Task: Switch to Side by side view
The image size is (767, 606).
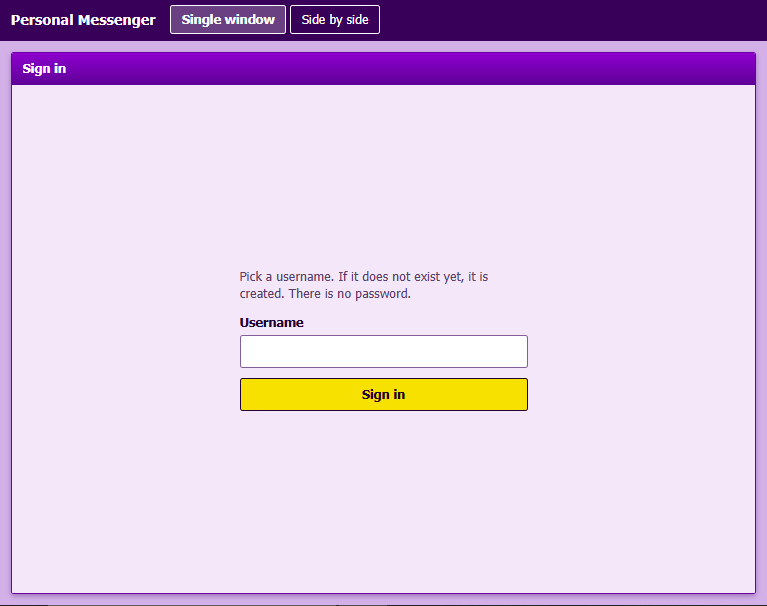Action: pyautogui.click(x=335, y=20)
